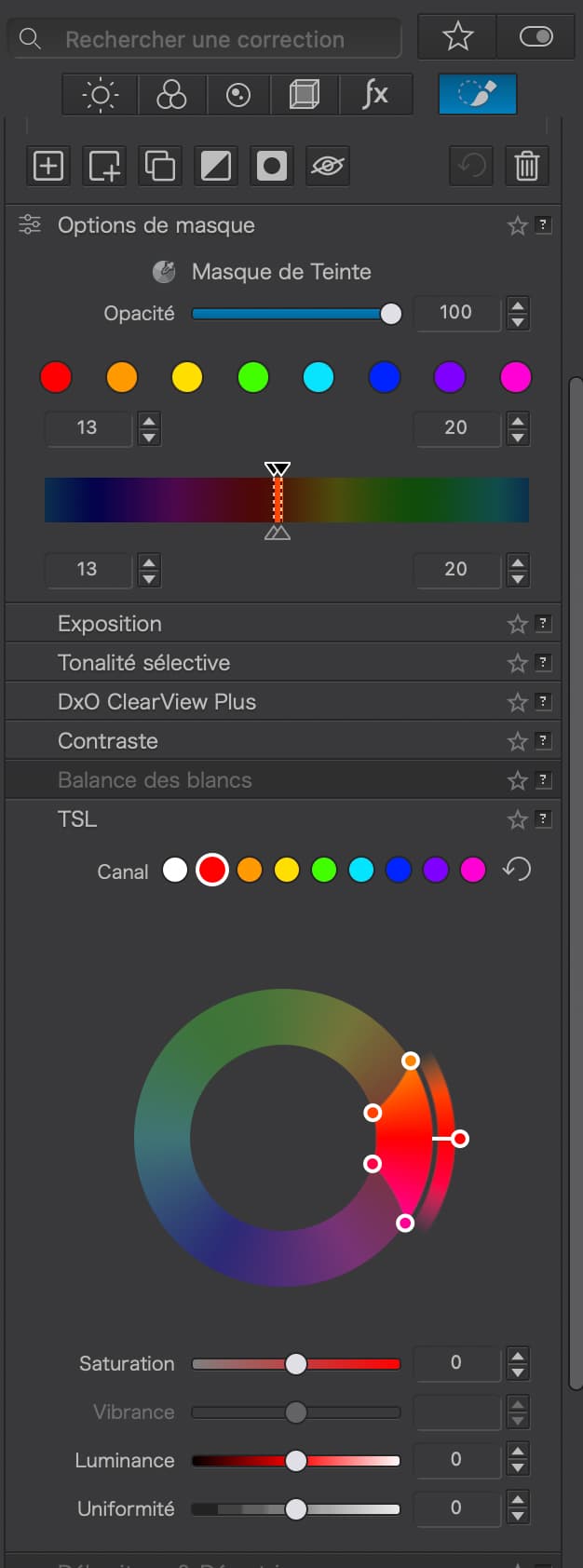Expand the Exposition section
The image size is (583, 1568).
click(110, 624)
